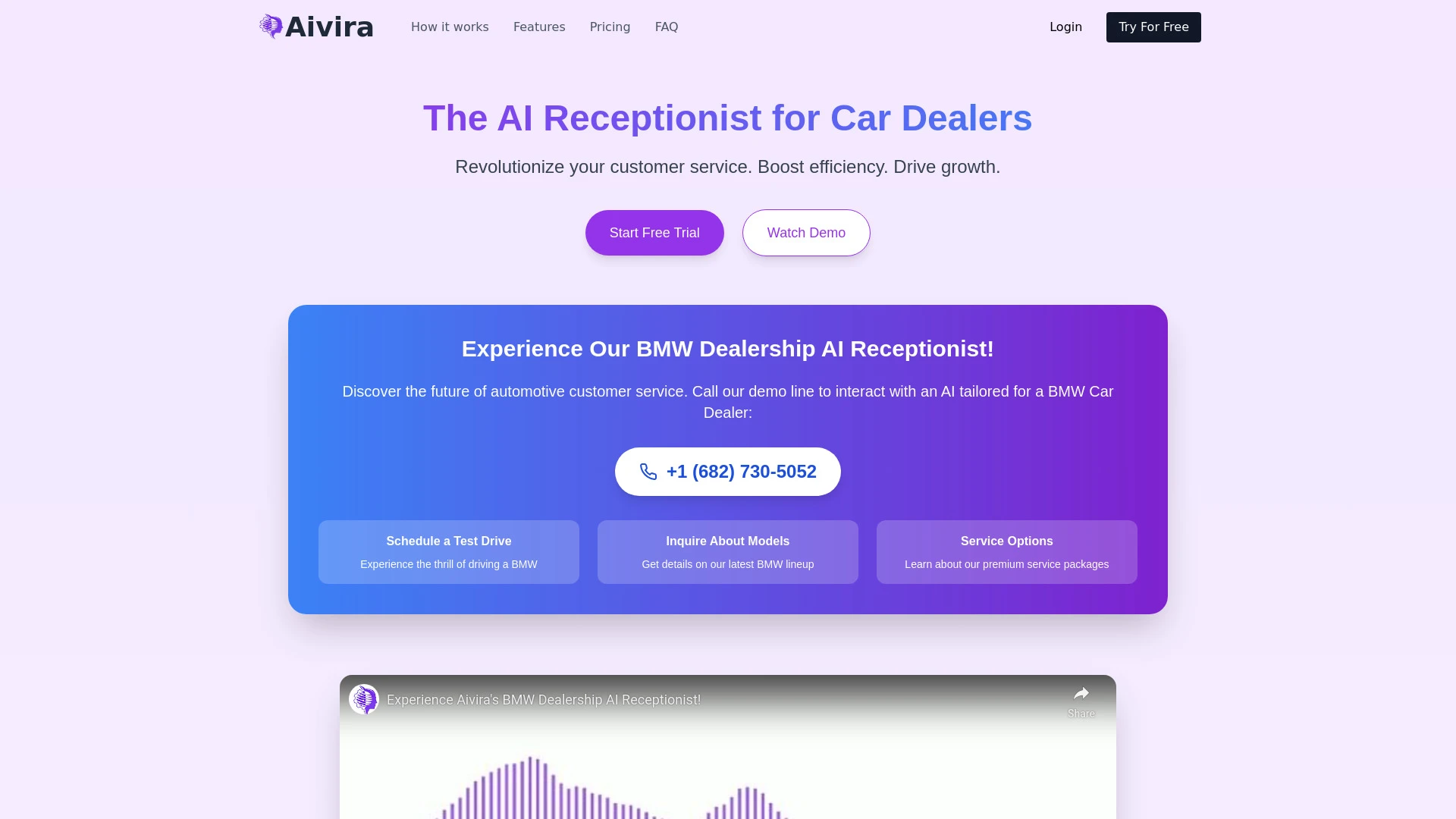This screenshot has width=1456, height=819.
Task: Click the Start Free Trial button
Action: coord(654,232)
